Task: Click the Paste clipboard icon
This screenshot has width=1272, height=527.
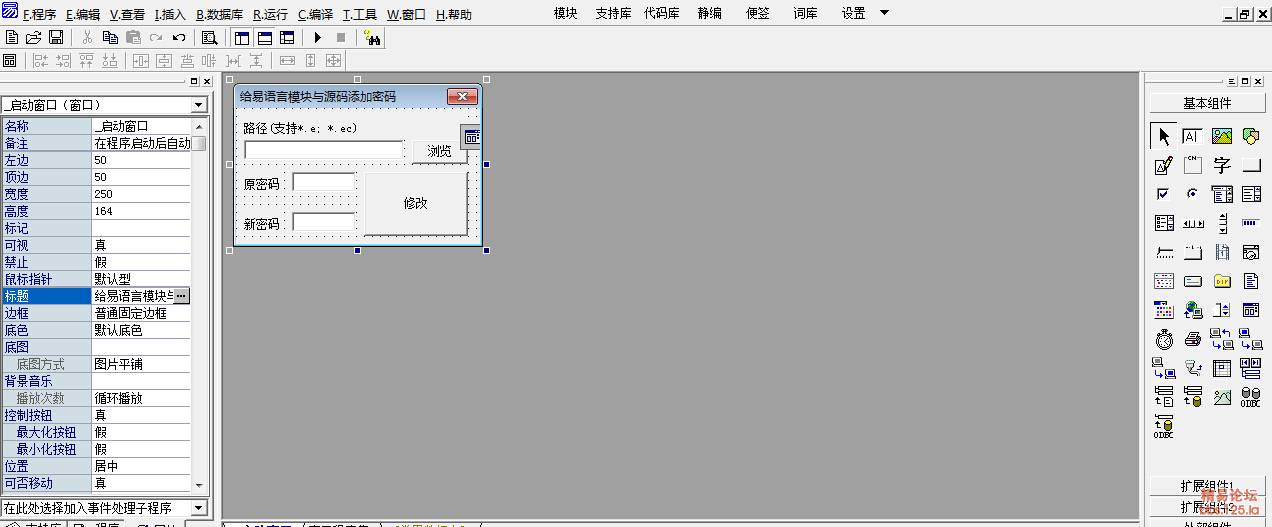Action: click(x=133, y=37)
